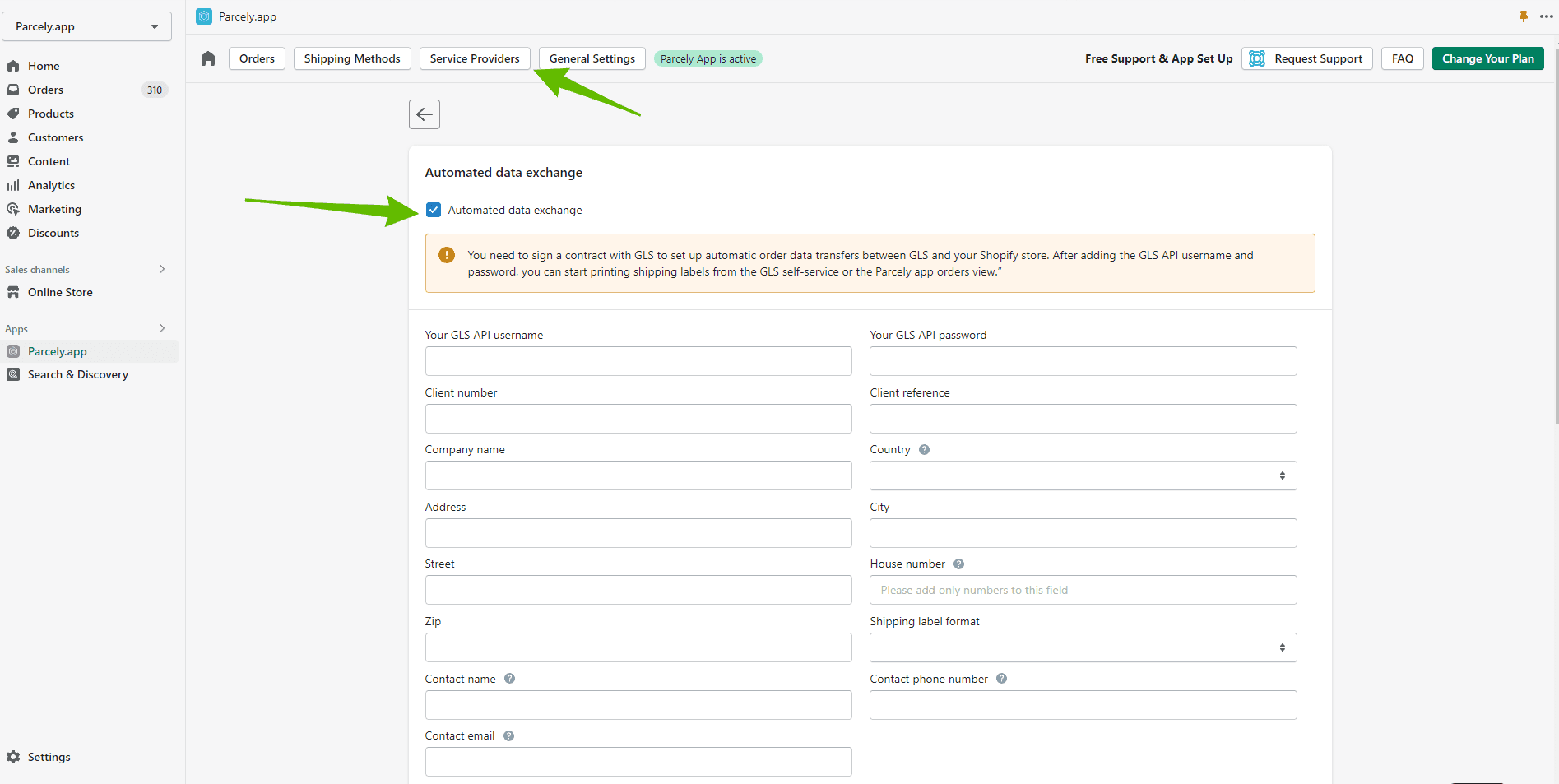The width and height of the screenshot is (1559, 784).
Task: Click the Contact phone number help icon
Action: click(1001, 679)
